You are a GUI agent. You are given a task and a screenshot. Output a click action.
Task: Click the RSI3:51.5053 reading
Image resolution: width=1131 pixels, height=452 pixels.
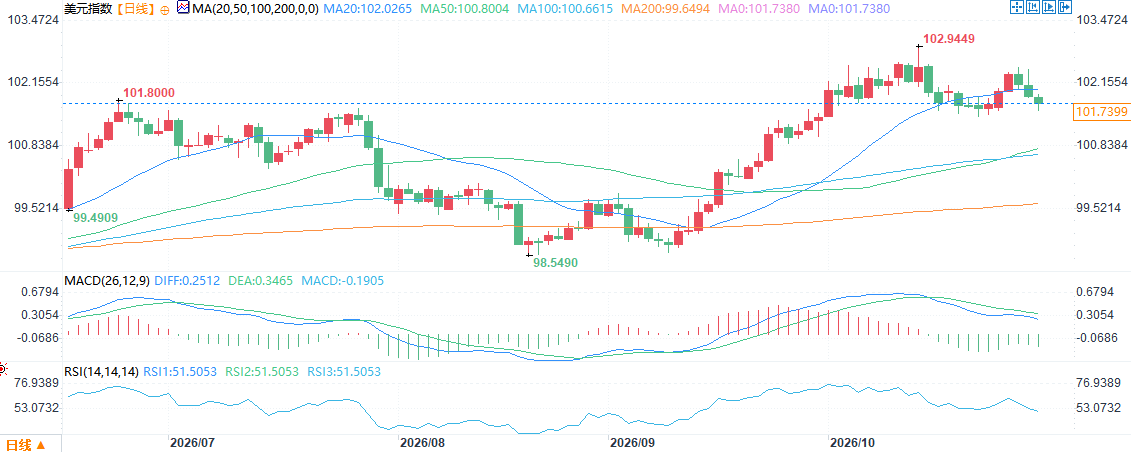point(344,372)
